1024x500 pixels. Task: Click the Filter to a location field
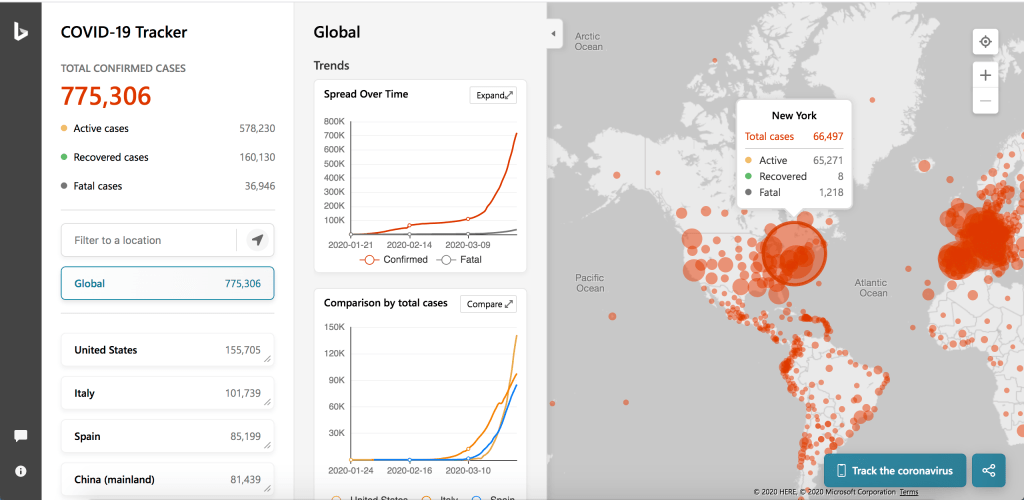click(148, 240)
